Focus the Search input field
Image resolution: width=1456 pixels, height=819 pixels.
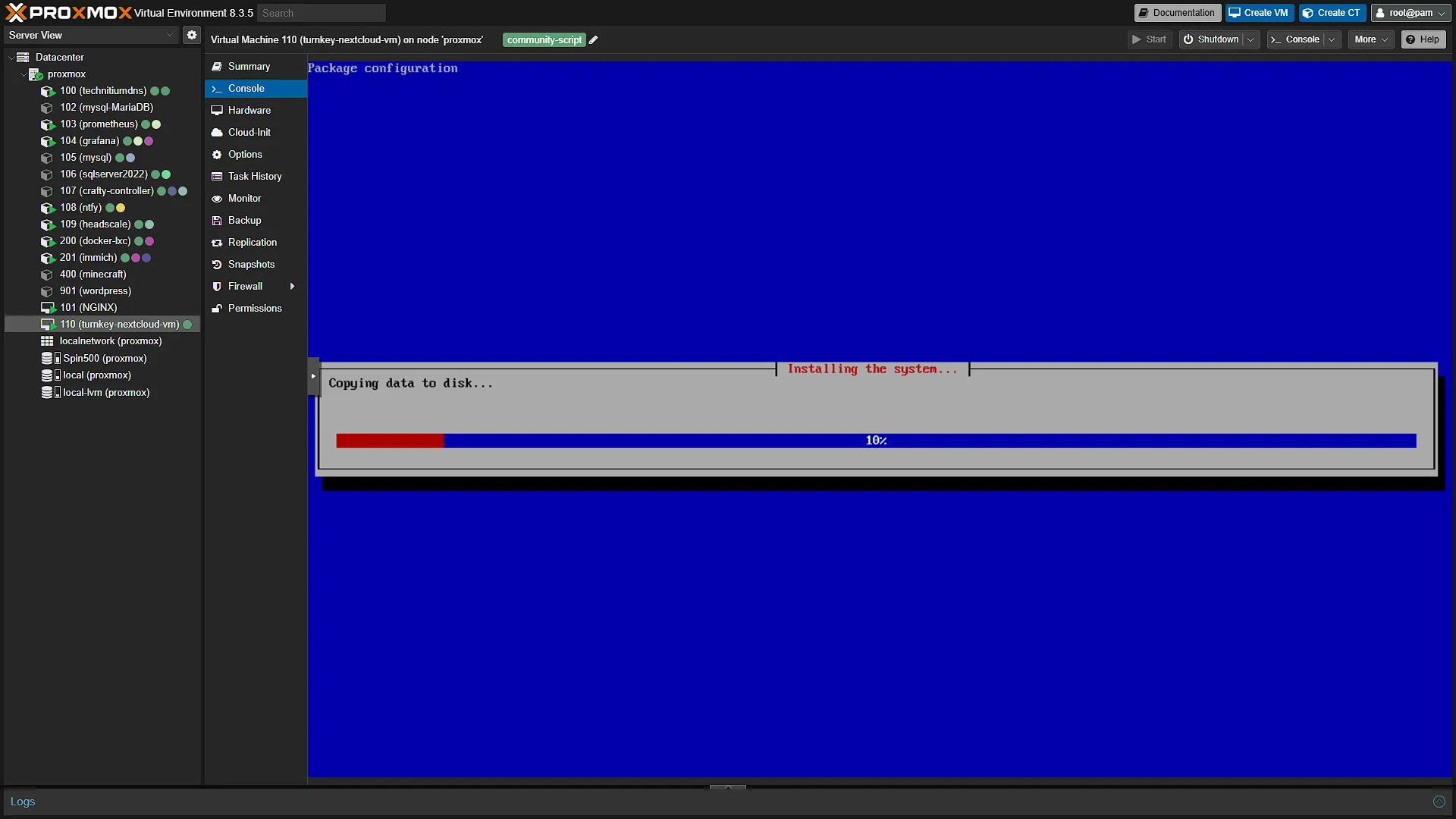point(322,13)
